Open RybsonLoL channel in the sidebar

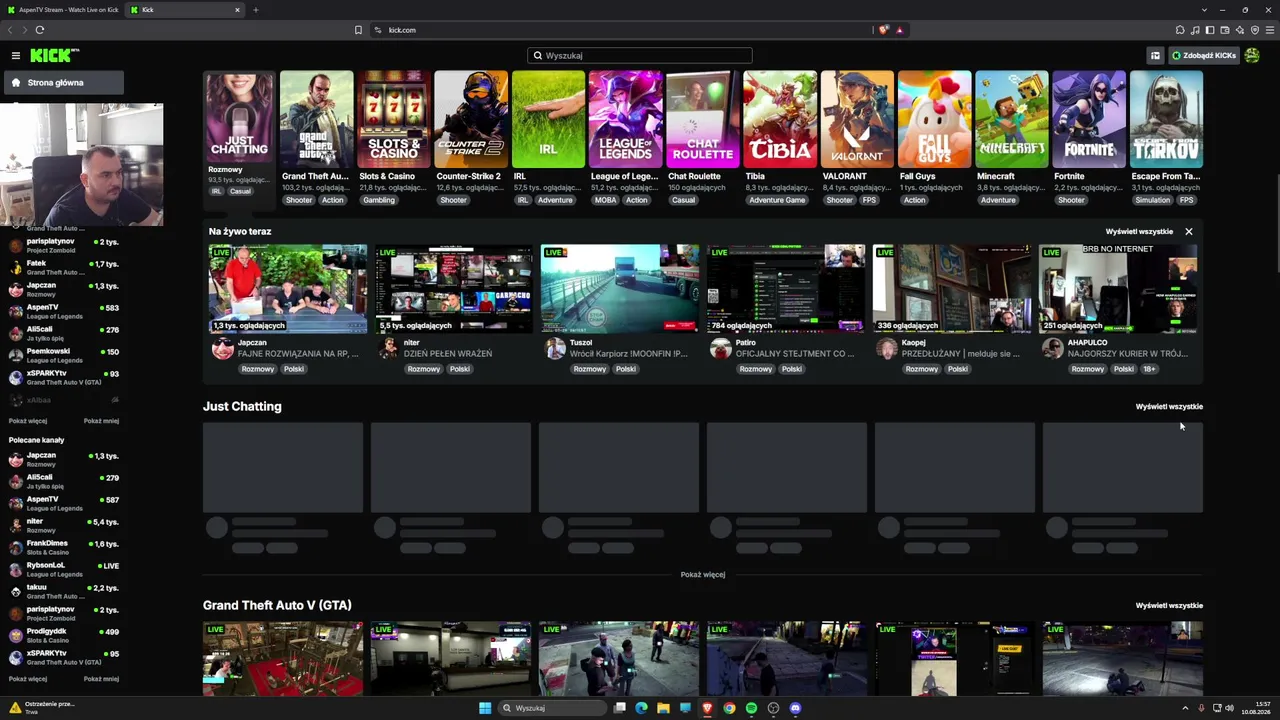tap(64, 569)
